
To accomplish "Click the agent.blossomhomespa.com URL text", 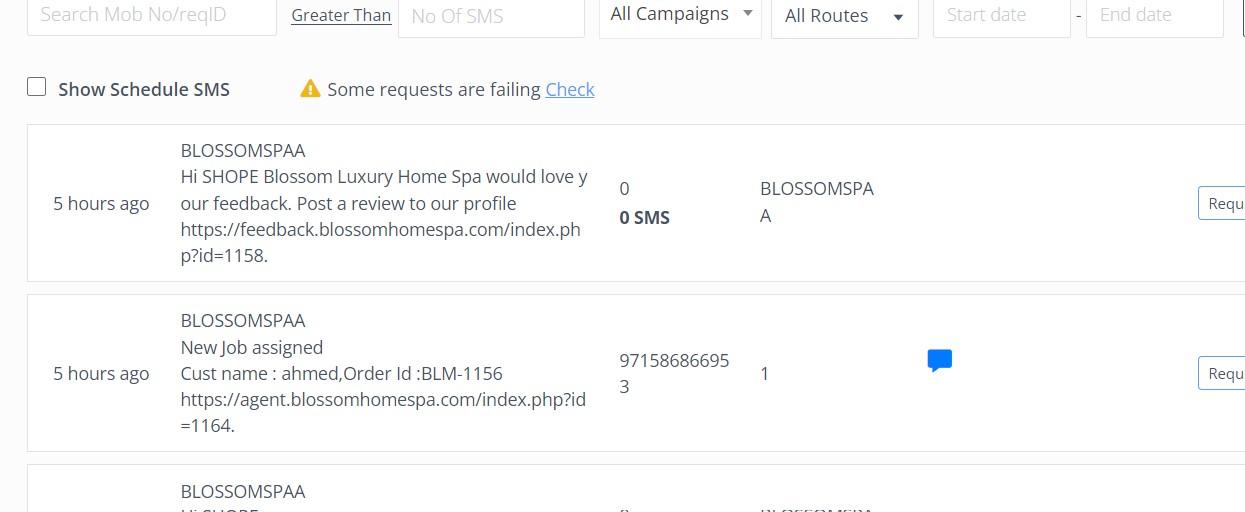I will tap(383, 400).
